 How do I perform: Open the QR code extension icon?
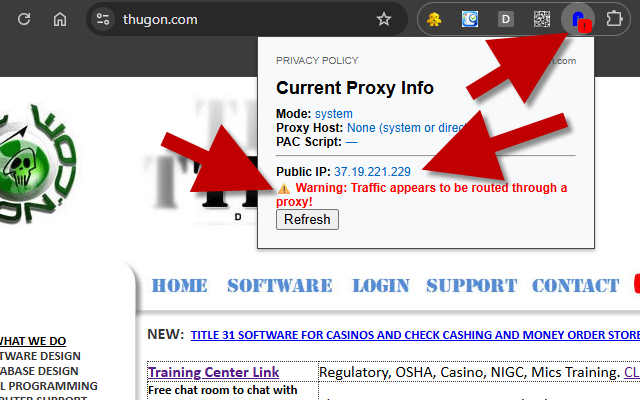[542, 19]
